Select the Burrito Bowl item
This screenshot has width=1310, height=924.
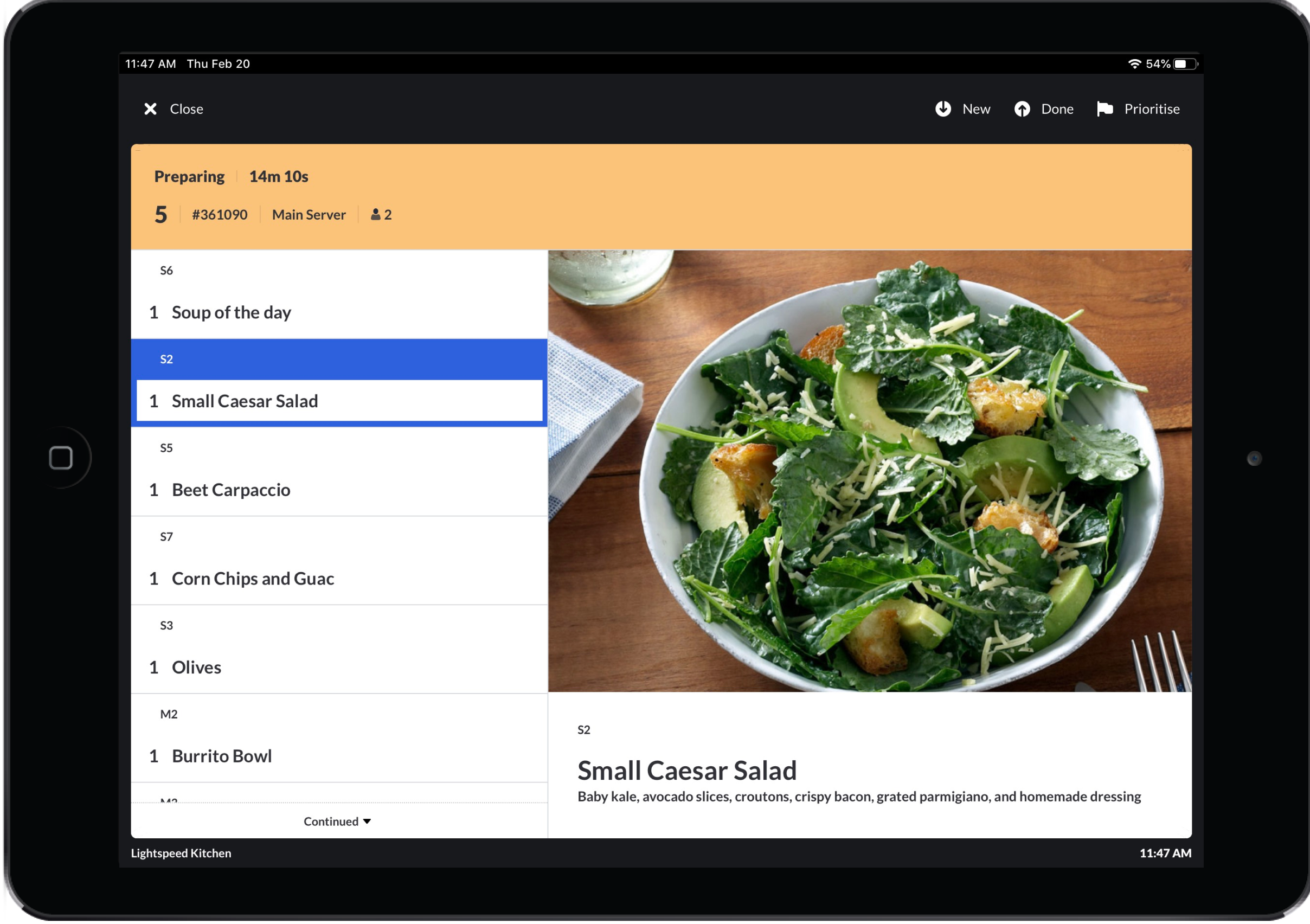coord(221,756)
